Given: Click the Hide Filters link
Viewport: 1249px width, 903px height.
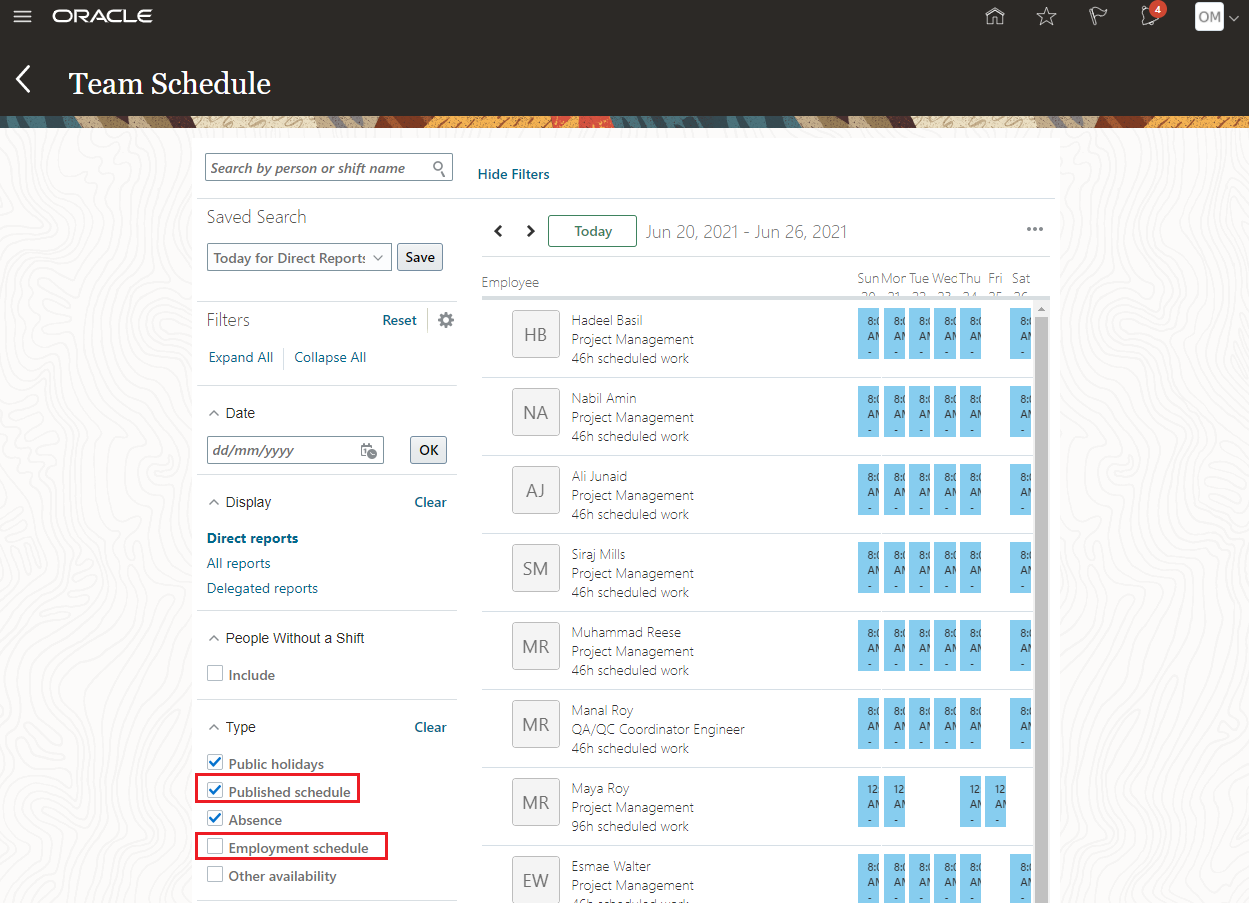Looking at the screenshot, I should [x=513, y=174].
